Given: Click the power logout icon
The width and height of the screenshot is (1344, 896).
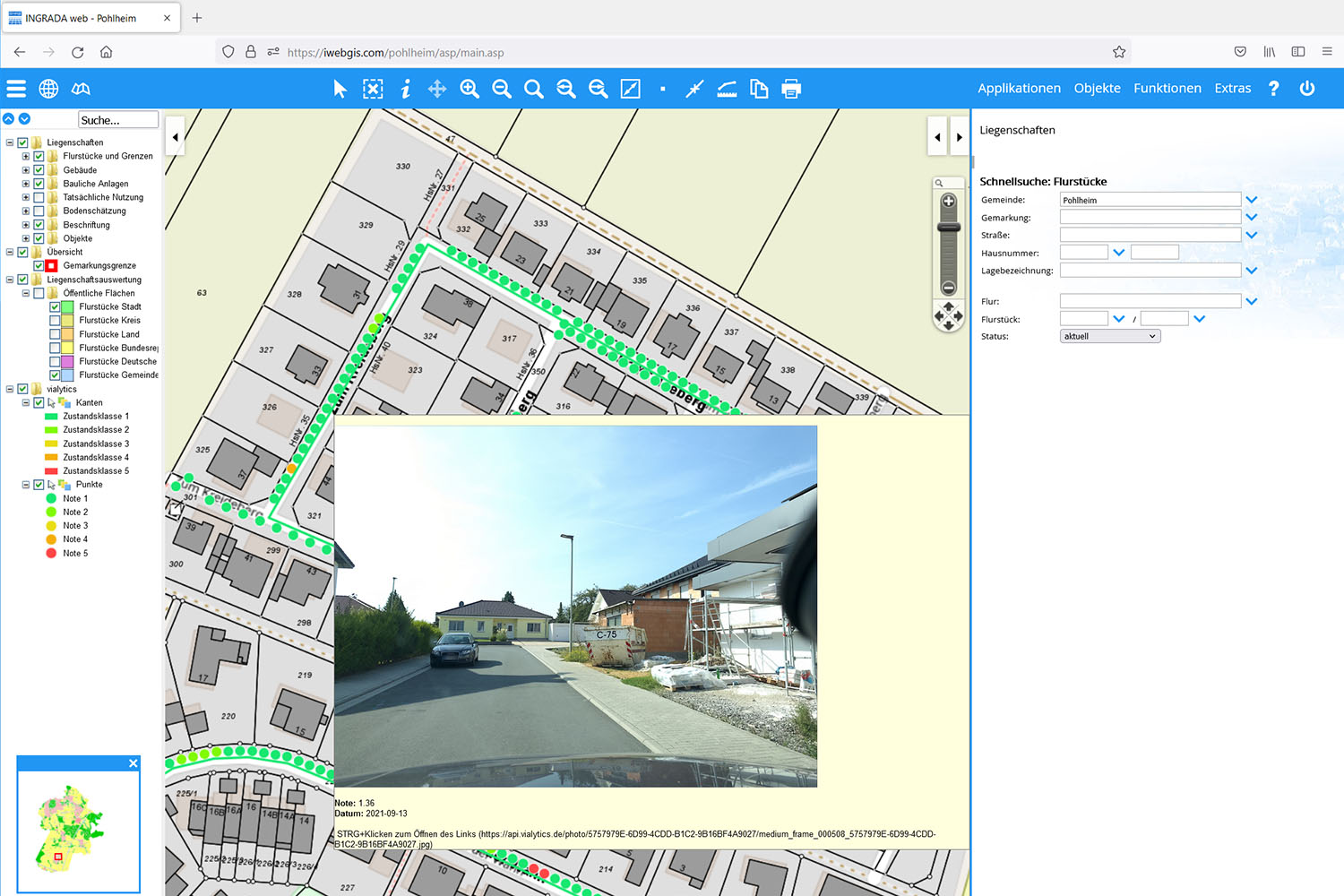Looking at the screenshot, I should pyautogui.click(x=1307, y=89).
